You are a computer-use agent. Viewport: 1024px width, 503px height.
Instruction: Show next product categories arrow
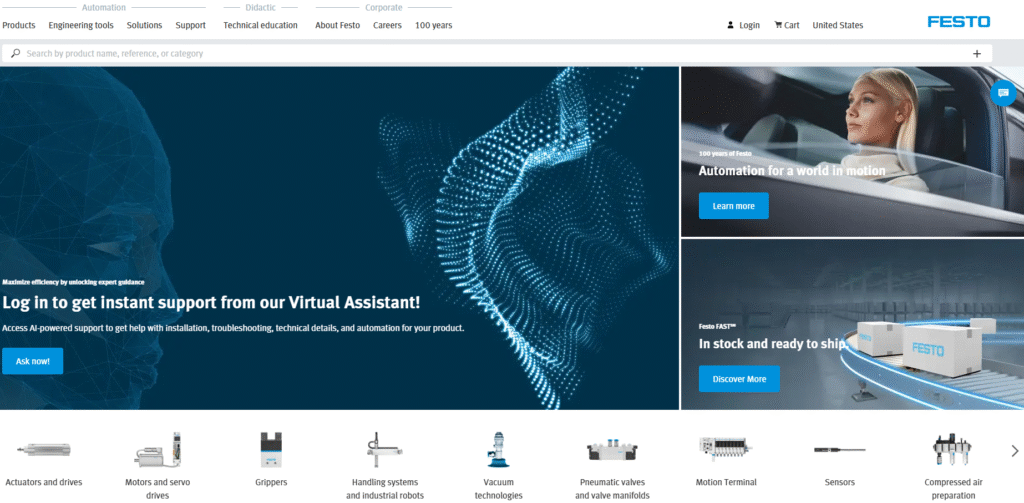pyautogui.click(x=1015, y=451)
